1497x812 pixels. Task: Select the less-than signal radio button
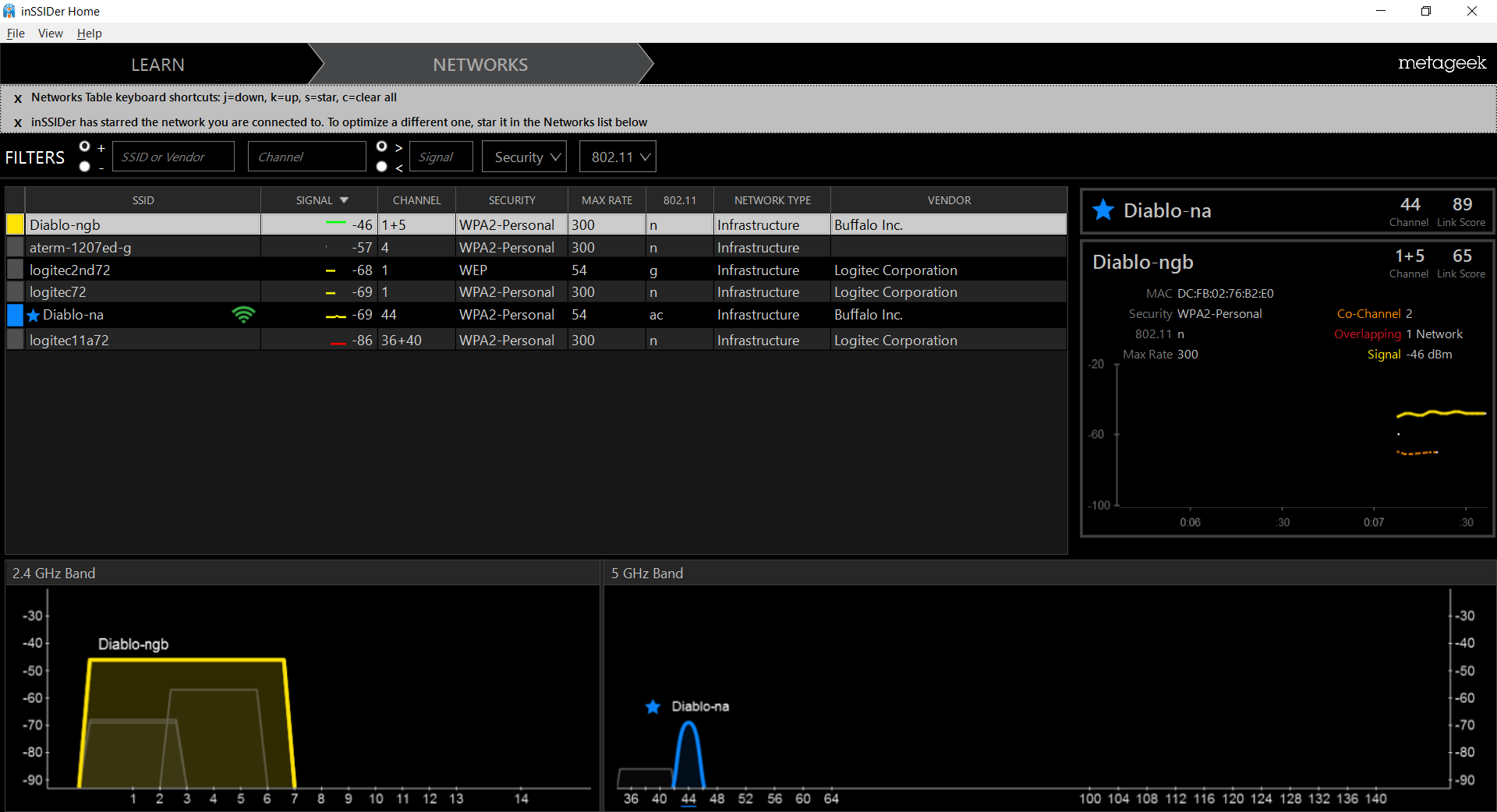click(x=382, y=167)
